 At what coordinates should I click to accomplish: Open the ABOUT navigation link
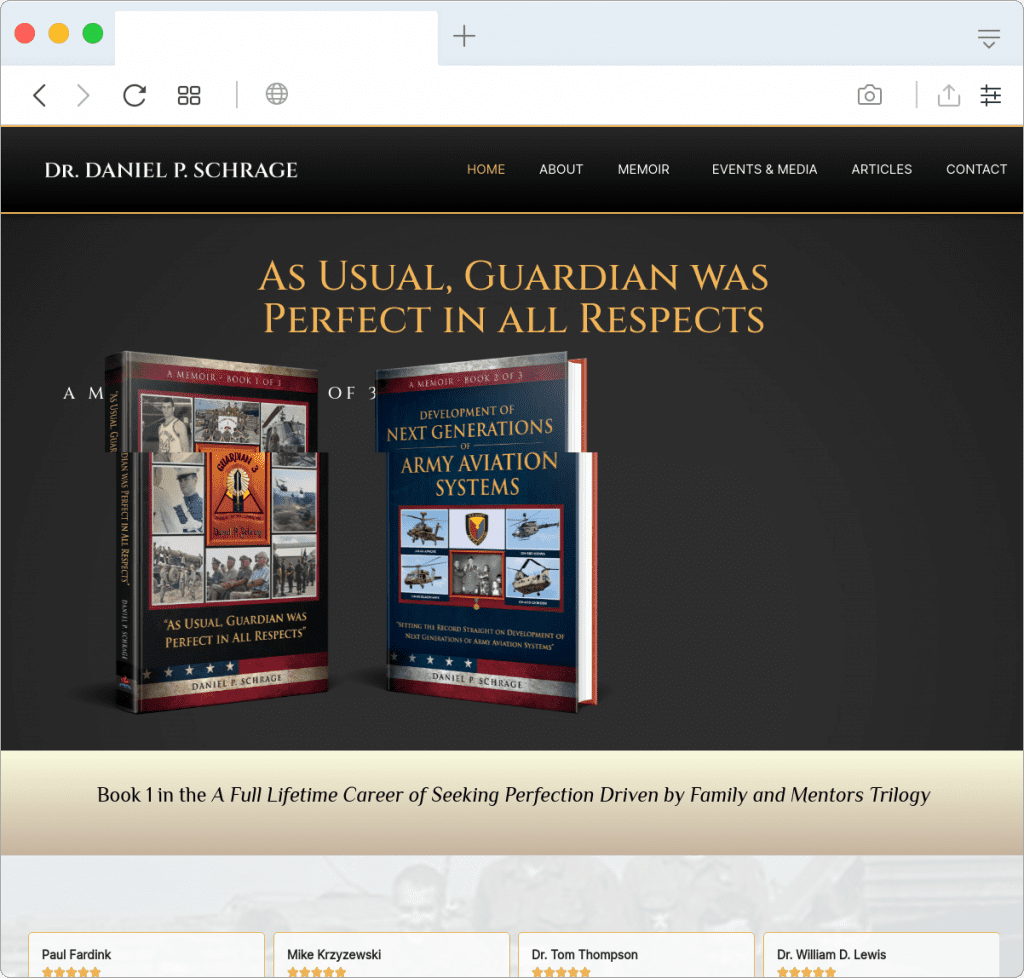560,169
